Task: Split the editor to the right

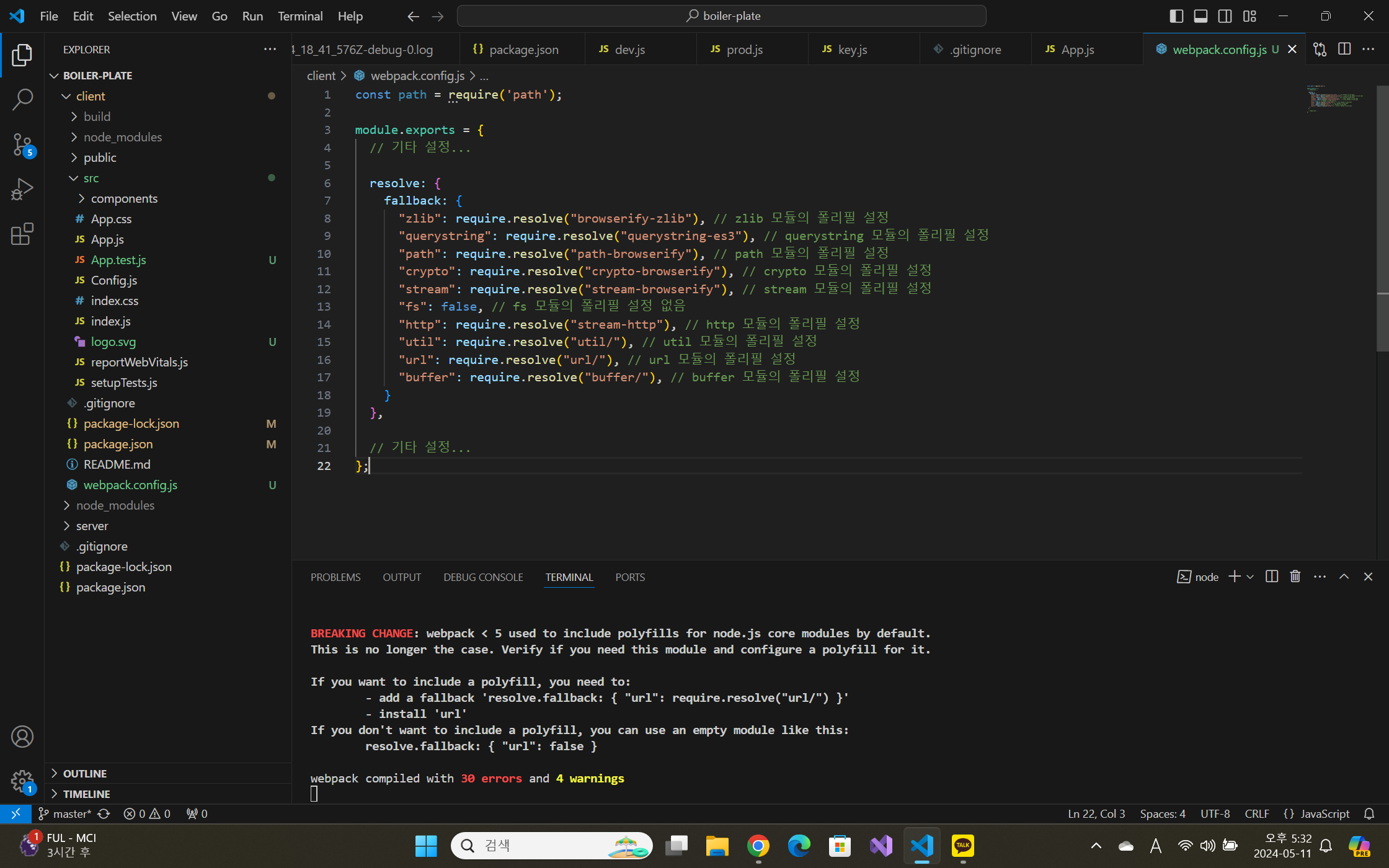Action: 1344,49
